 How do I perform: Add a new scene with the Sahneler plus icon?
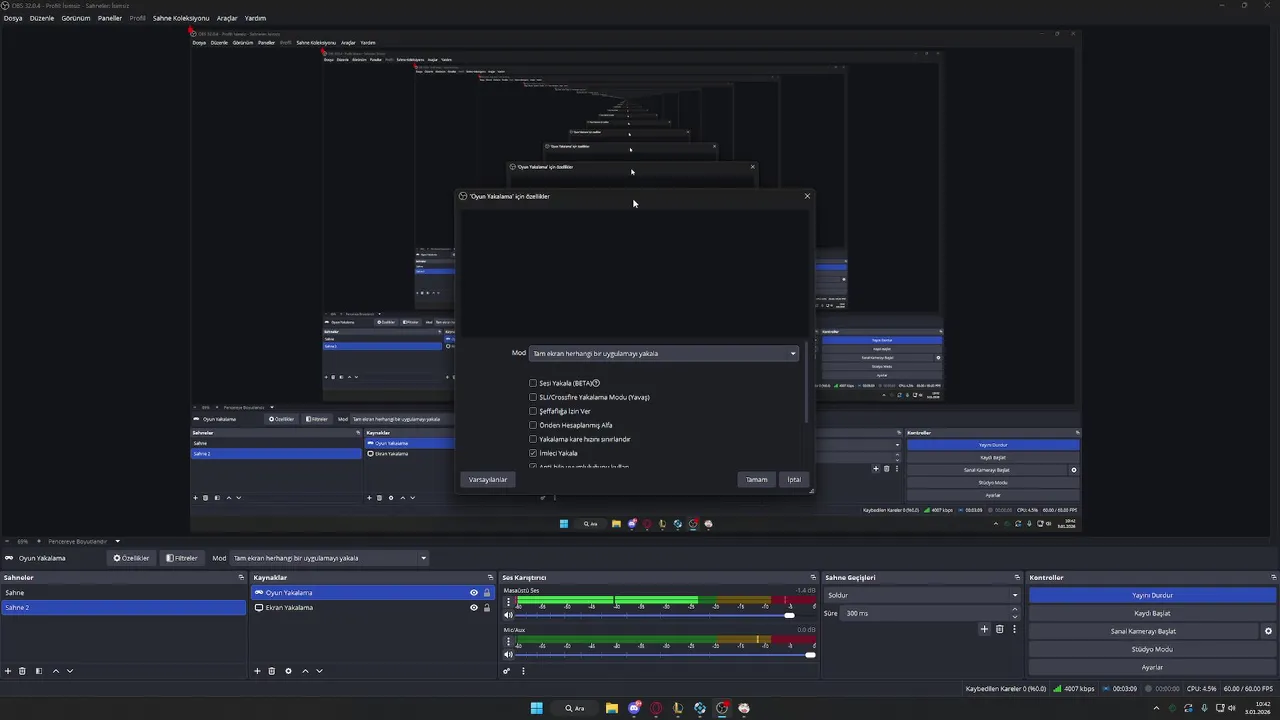[x=8, y=671]
